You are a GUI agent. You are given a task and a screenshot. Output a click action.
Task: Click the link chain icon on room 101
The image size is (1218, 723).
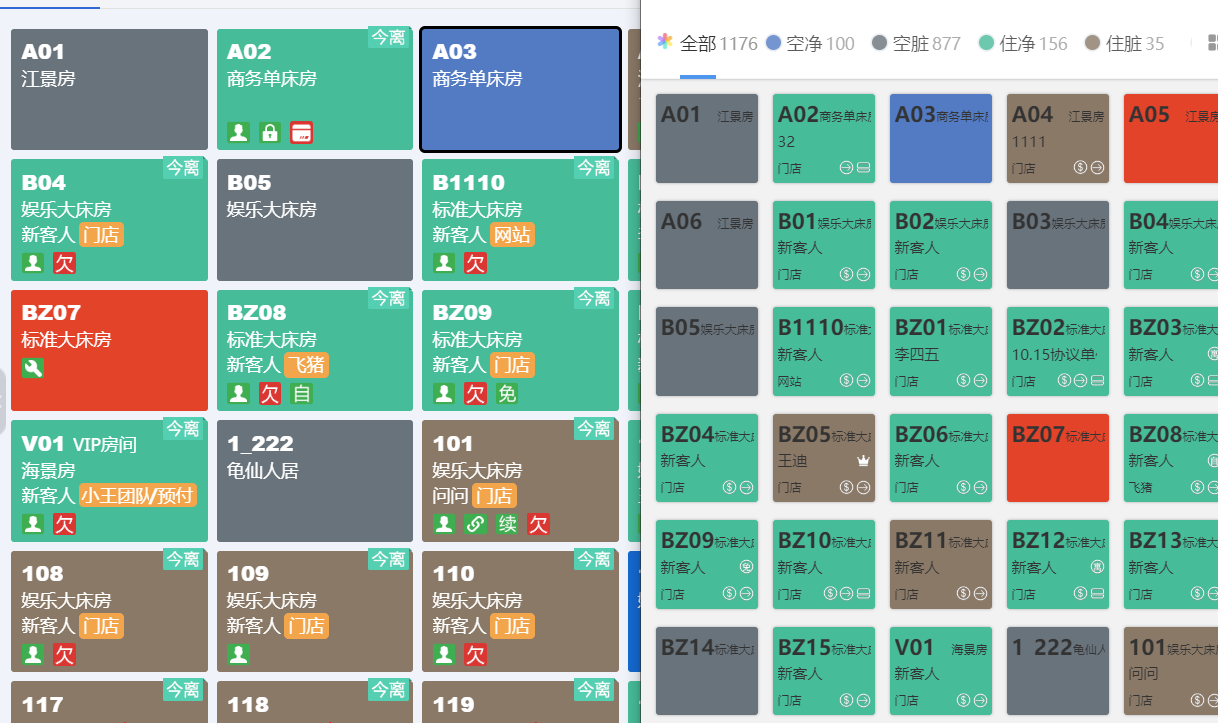coord(475,524)
